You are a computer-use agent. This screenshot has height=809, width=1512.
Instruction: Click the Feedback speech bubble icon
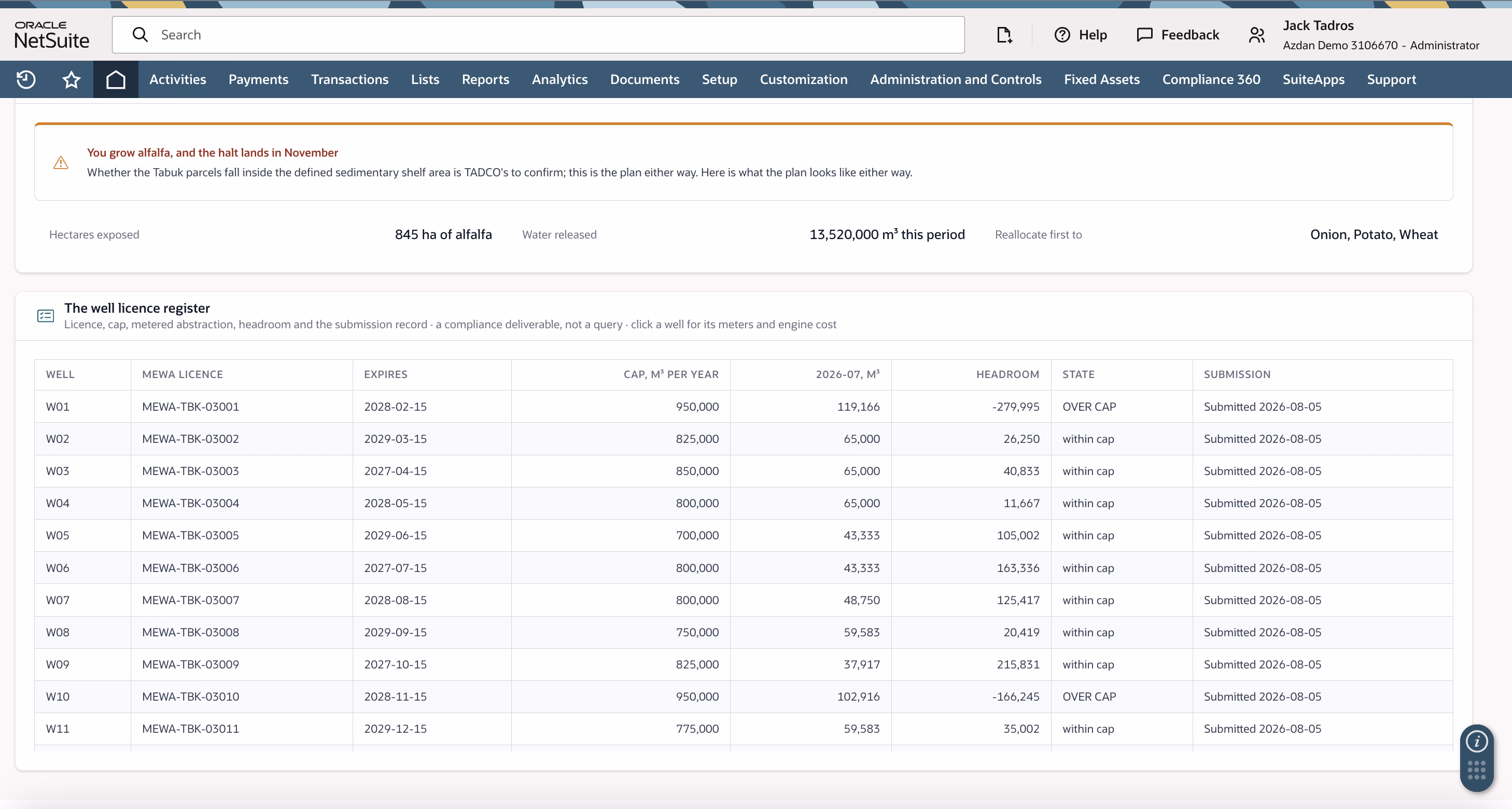[1144, 35]
